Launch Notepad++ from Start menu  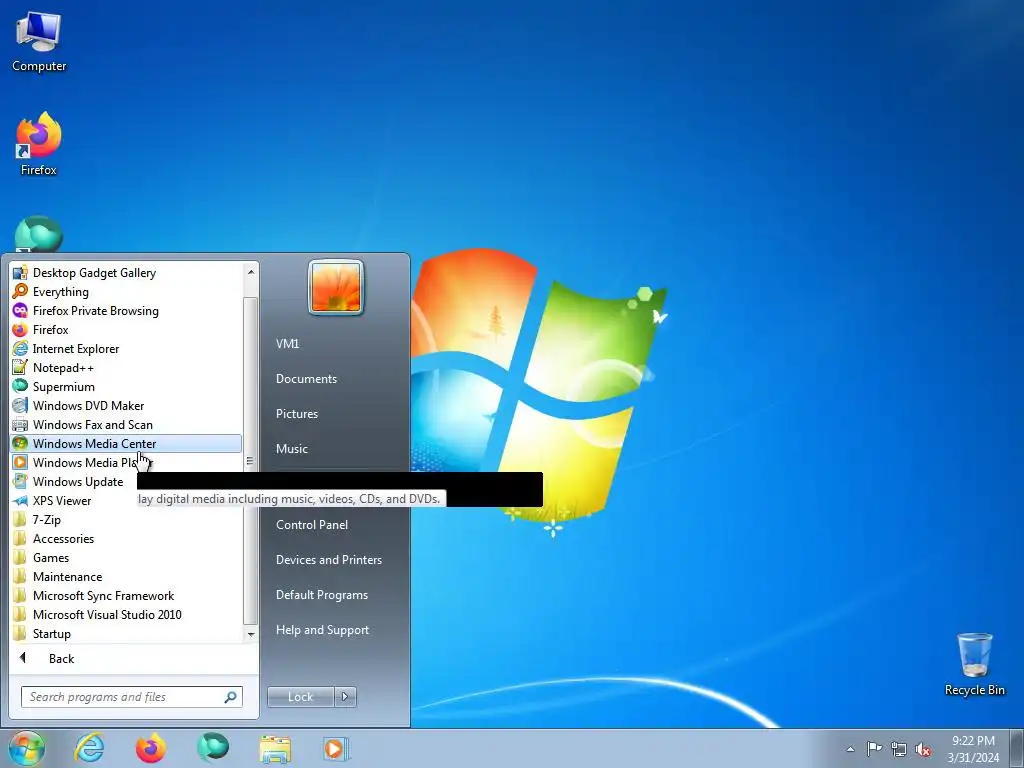coord(125,368)
